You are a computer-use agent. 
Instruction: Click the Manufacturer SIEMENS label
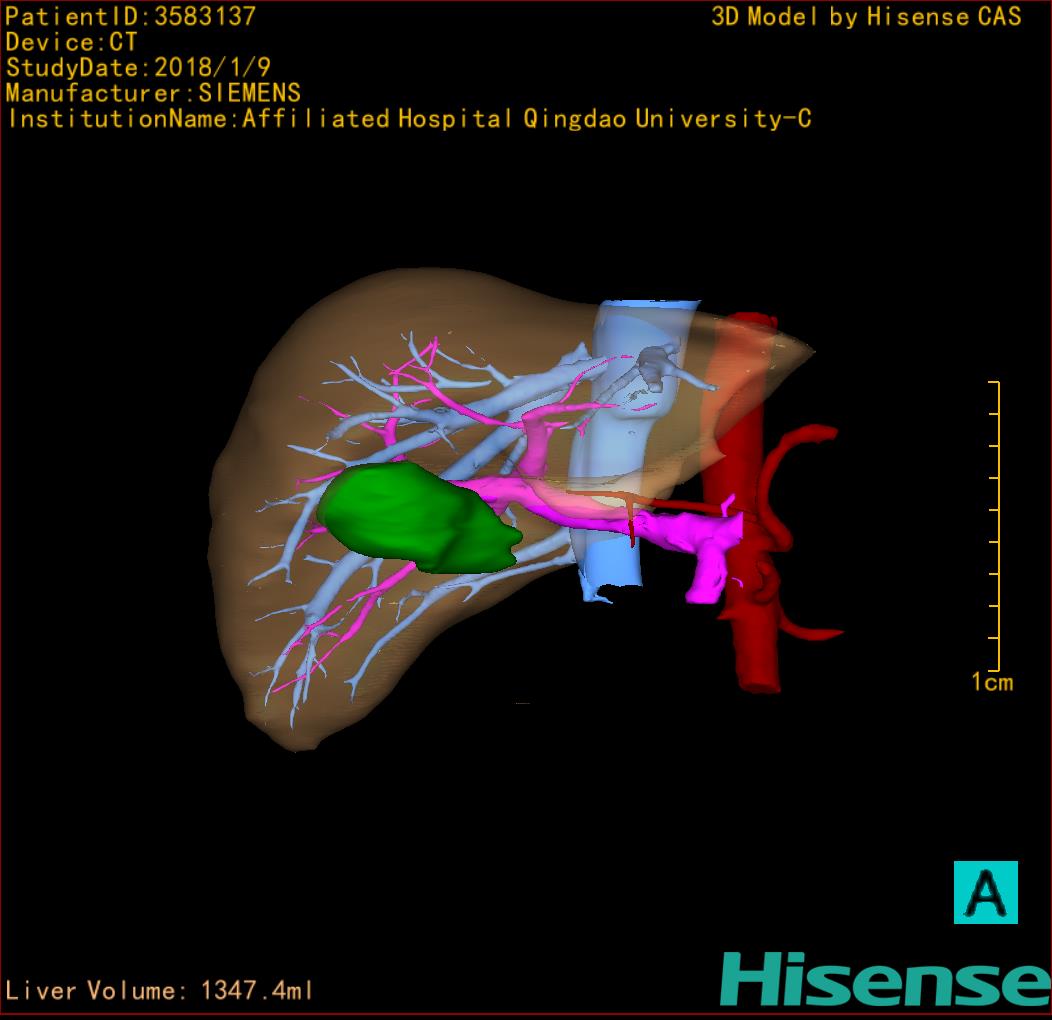point(152,93)
